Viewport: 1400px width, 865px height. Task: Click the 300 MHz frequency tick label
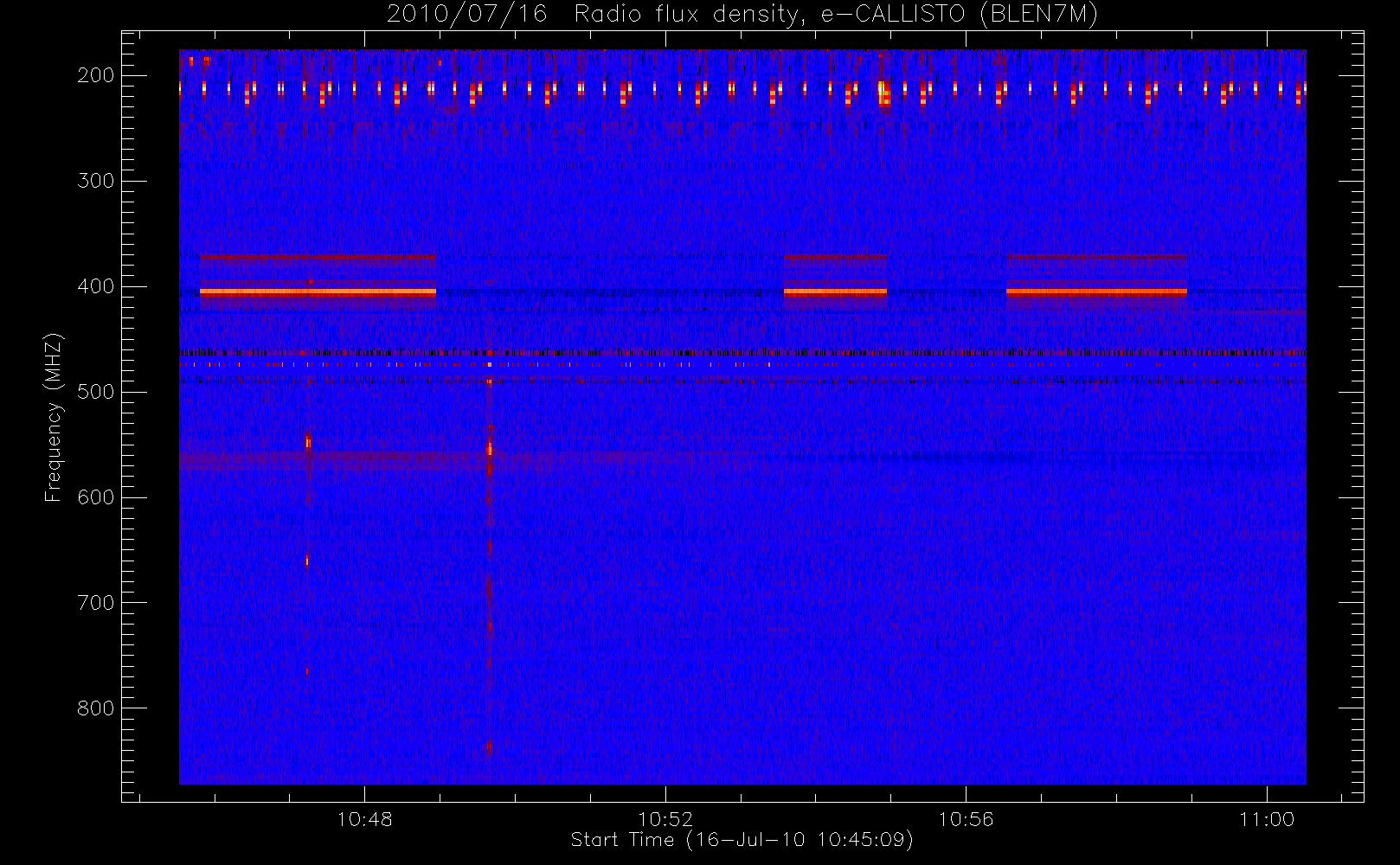coord(96,181)
